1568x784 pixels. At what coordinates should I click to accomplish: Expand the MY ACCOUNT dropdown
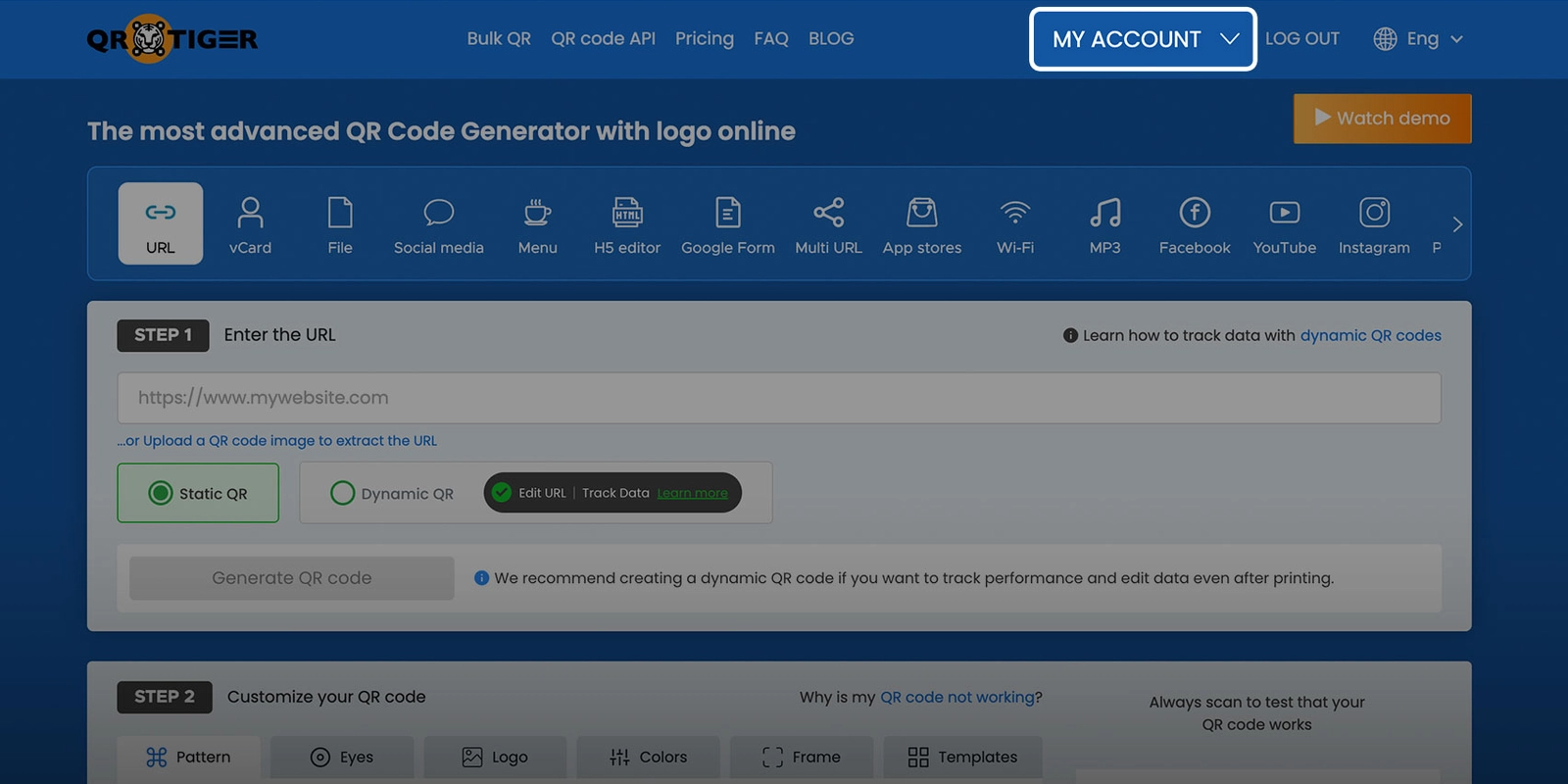pos(1143,39)
